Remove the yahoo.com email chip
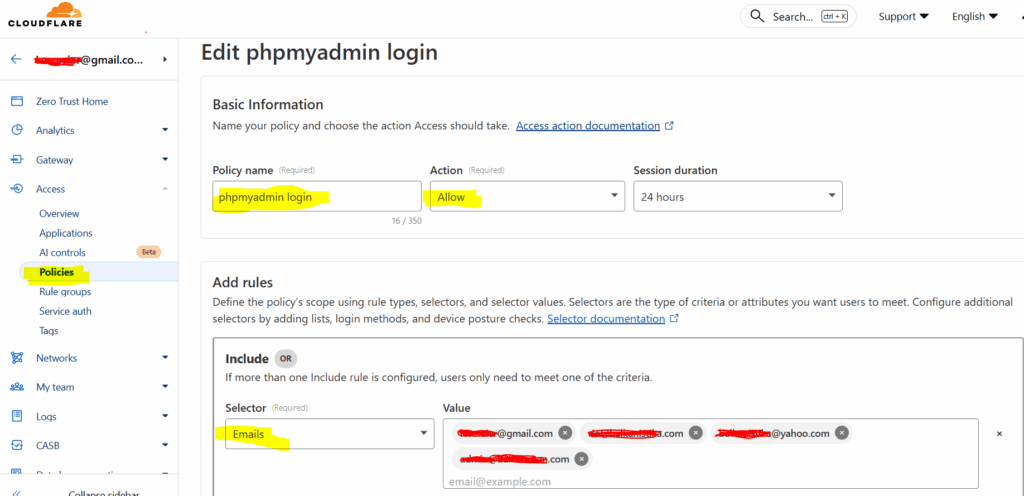Viewport: 1024px width, 496px height. (x=842, y=433)
